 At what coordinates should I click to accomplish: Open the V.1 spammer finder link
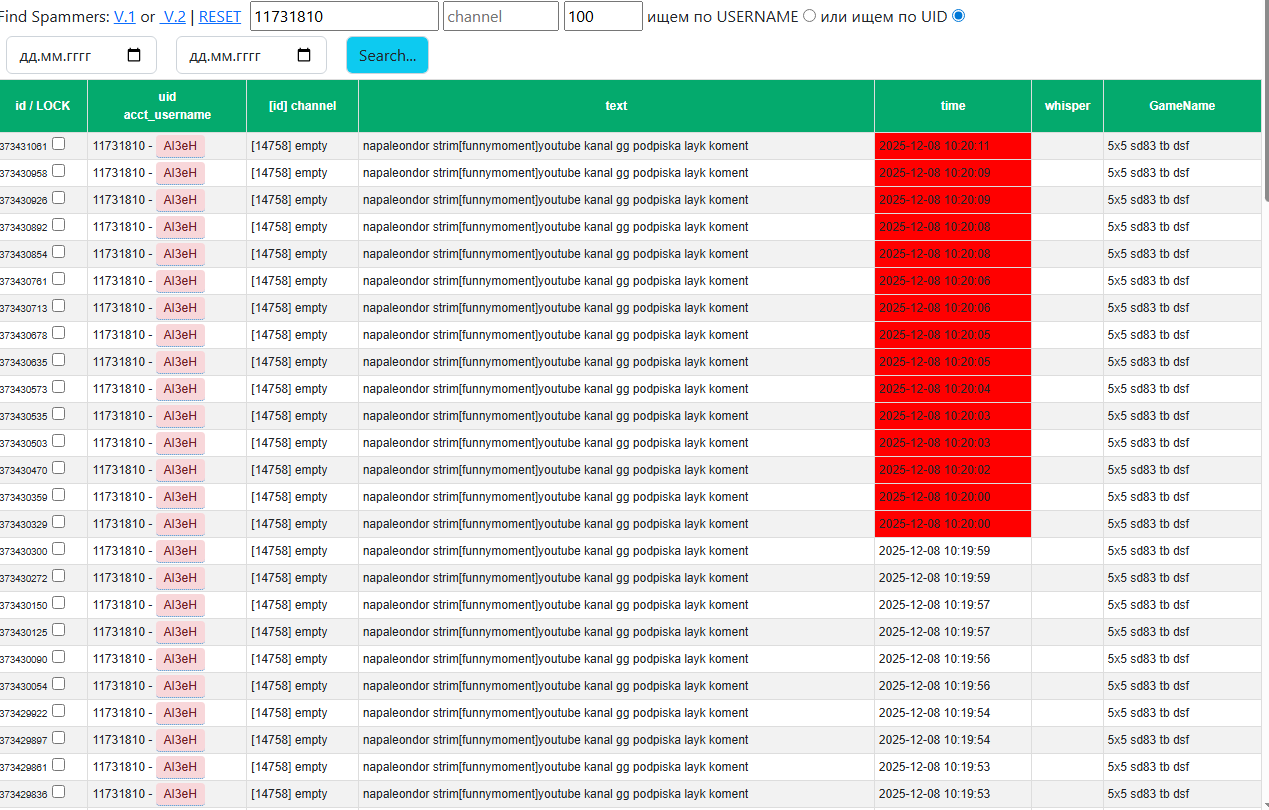point(125,17)
